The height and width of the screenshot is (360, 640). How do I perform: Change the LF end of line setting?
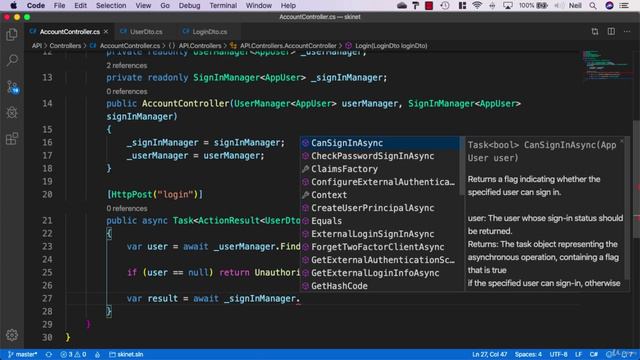point(578,354)
